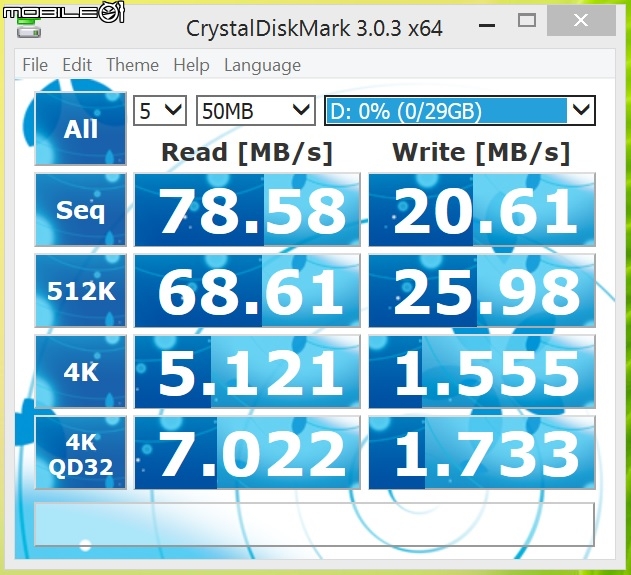Expand the 50MB test size dropdown
631x575 pixels.
point(256,110)
